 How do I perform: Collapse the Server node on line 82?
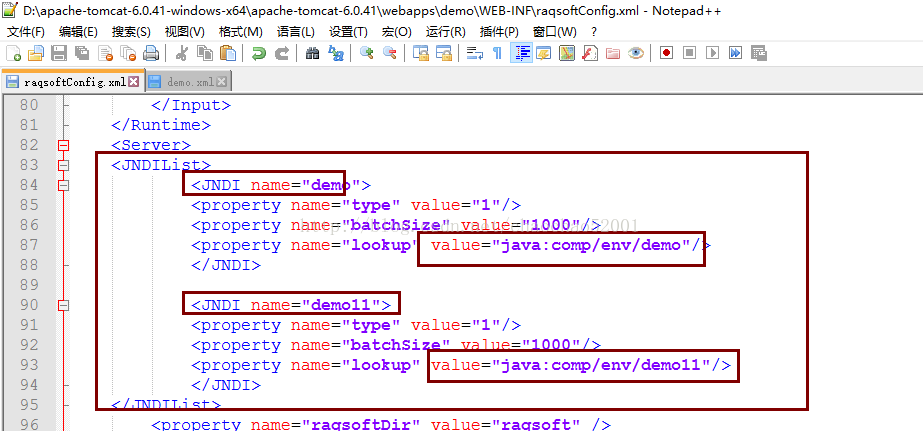pos(64,145)
